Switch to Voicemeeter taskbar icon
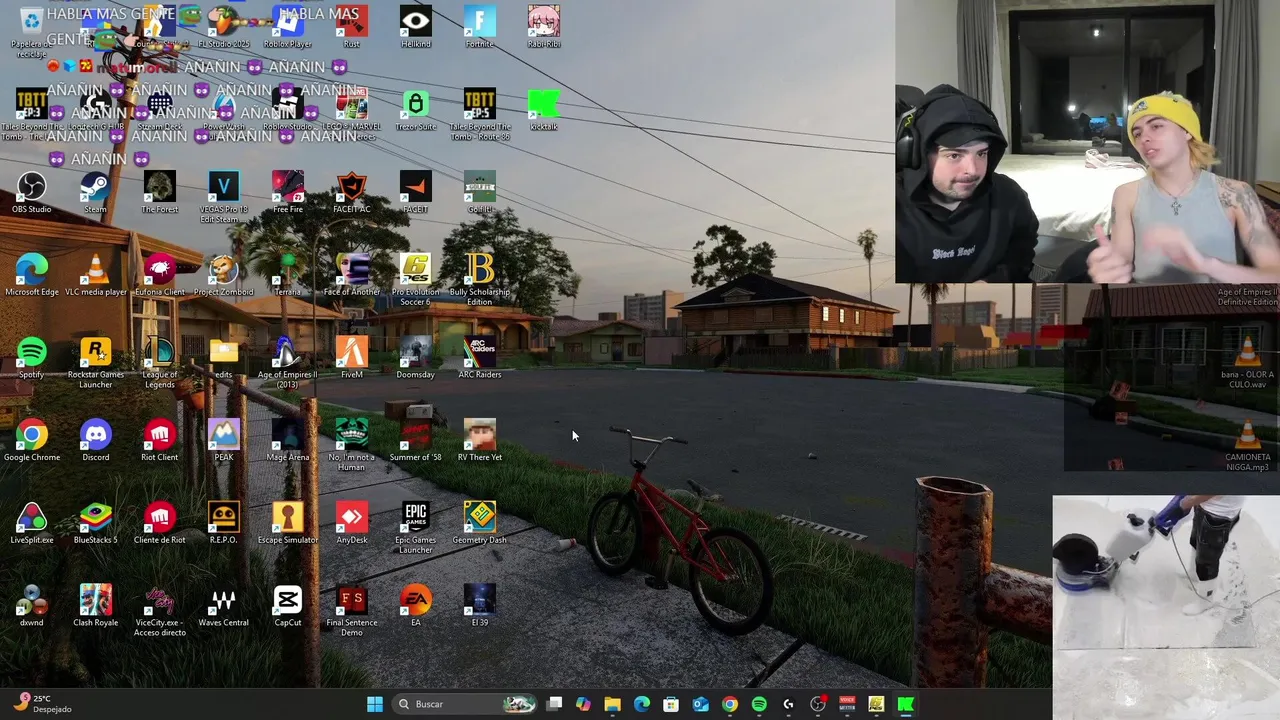The width and height of the screenshot is (1280, 720). (x=847, y=704)
